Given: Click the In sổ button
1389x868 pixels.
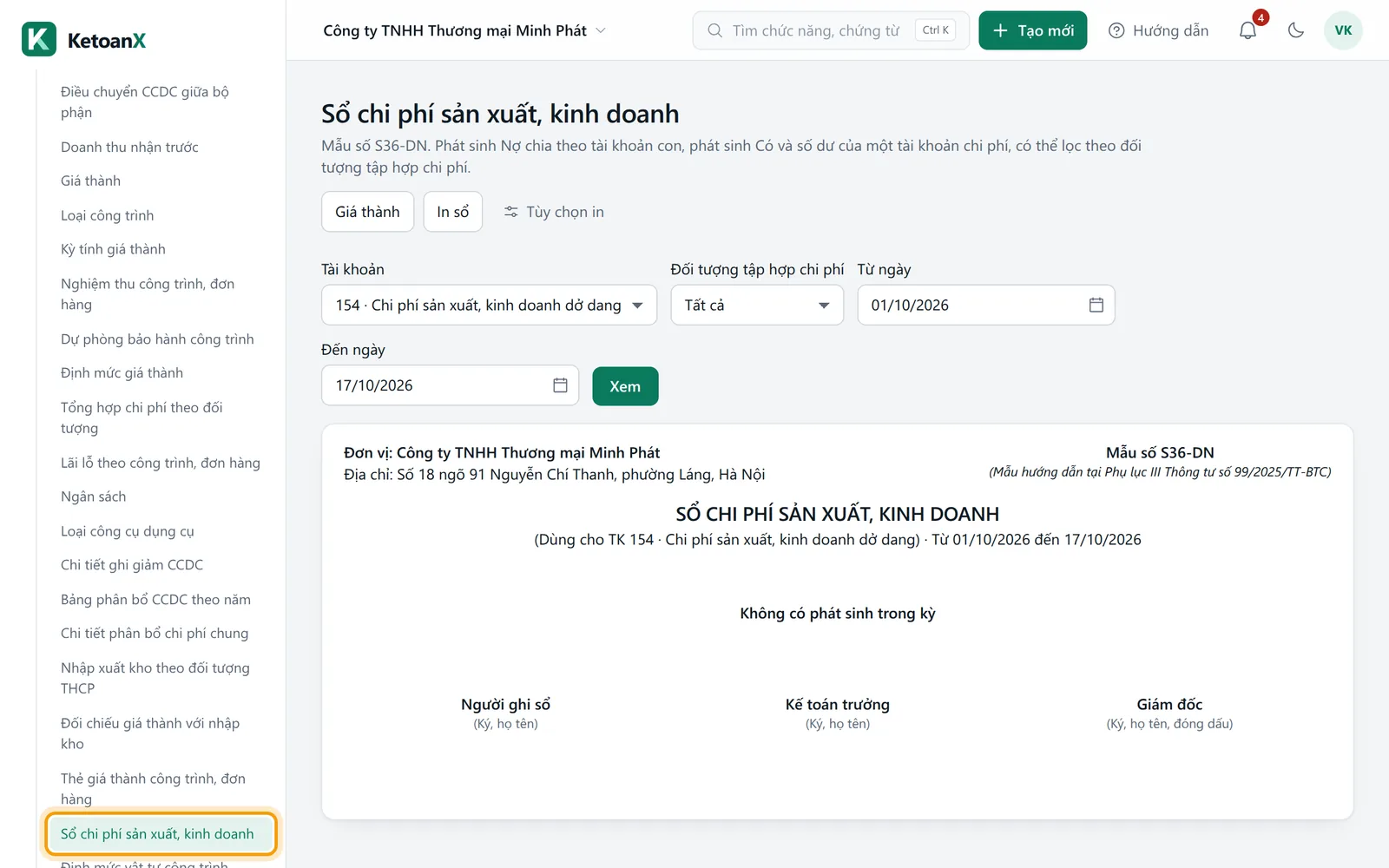Looking at the screenshot, I should pos(452,212).
